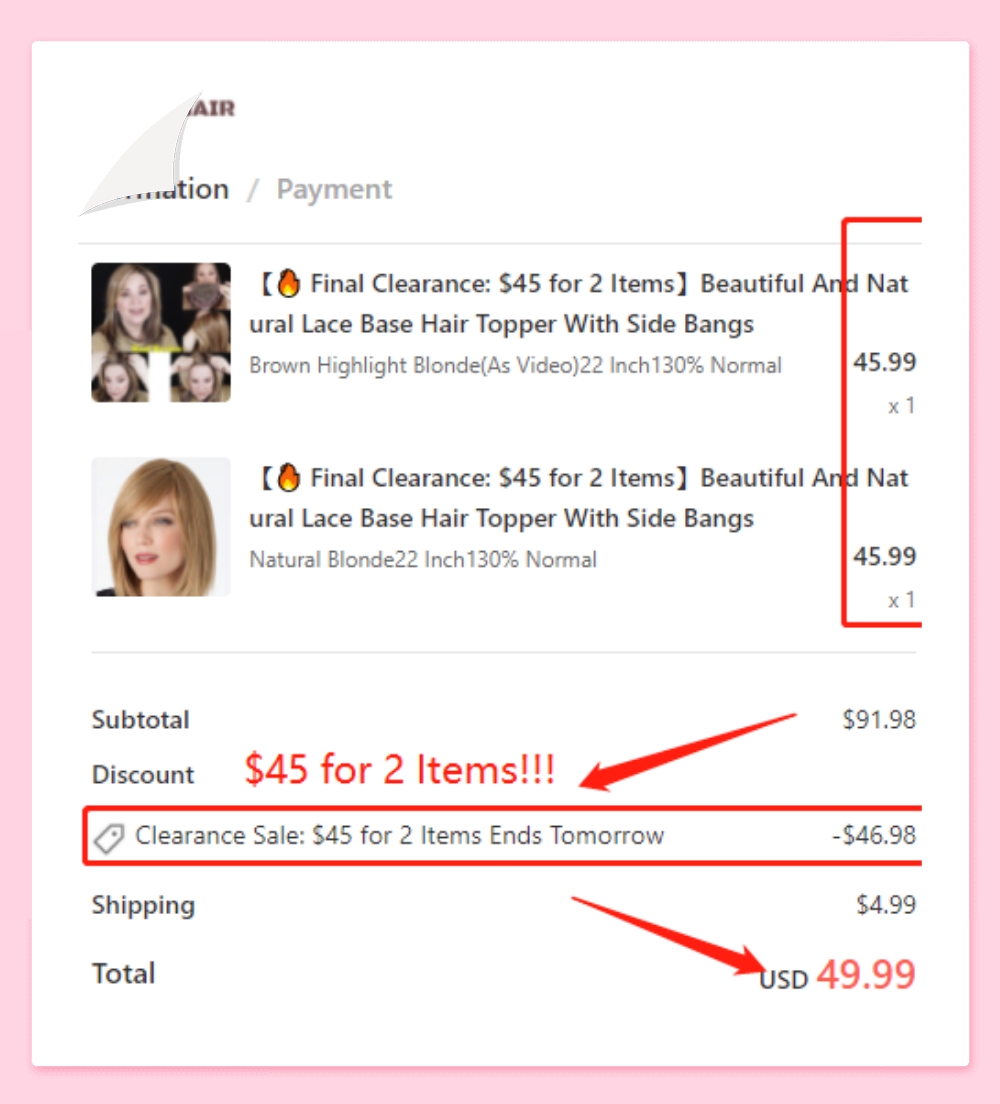
Task: Click the USD 49.99 total amount
Action: pyautogui.click(x=837, y=975)
